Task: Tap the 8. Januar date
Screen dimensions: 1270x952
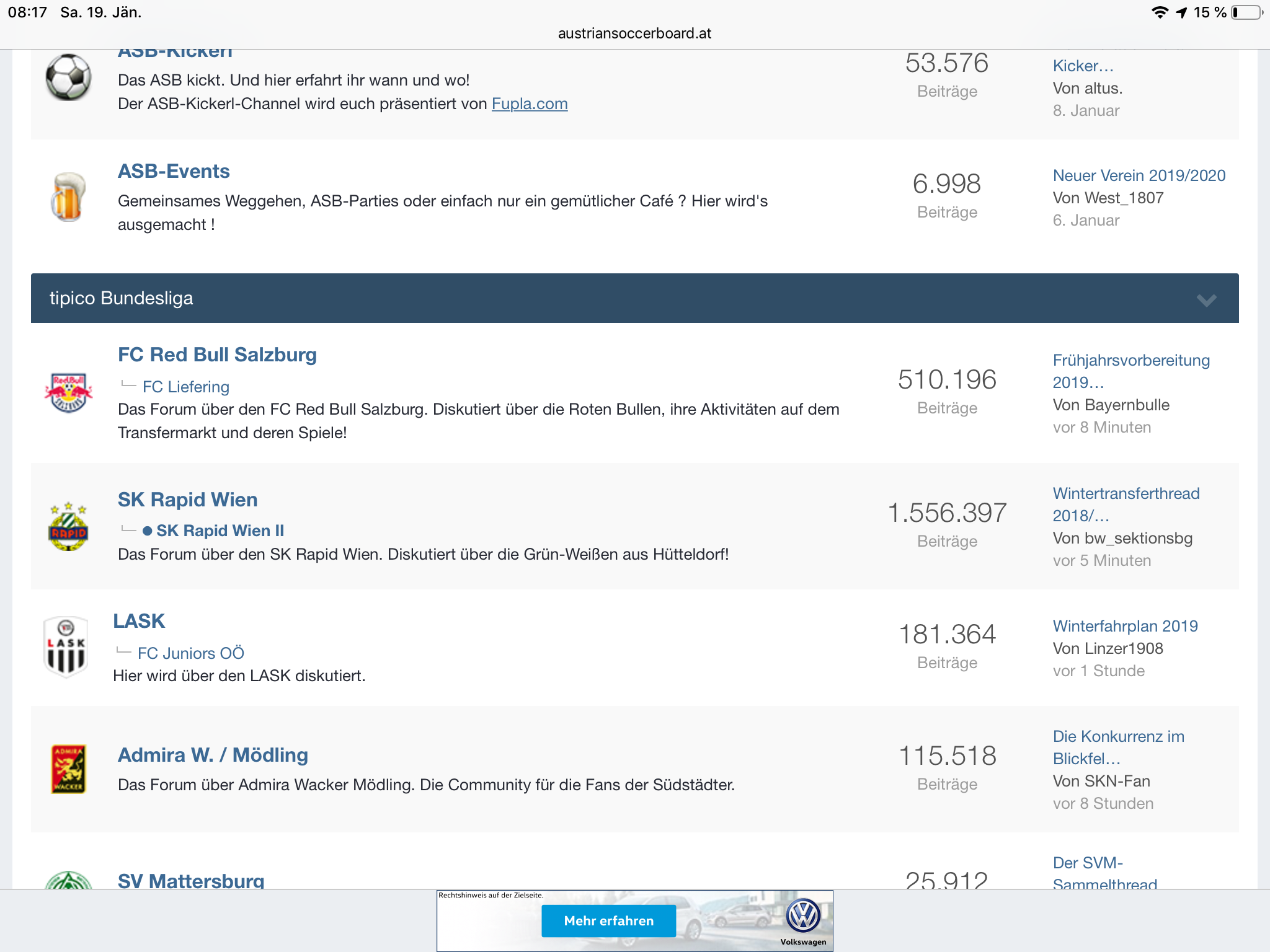Action: coord(1086,110)
